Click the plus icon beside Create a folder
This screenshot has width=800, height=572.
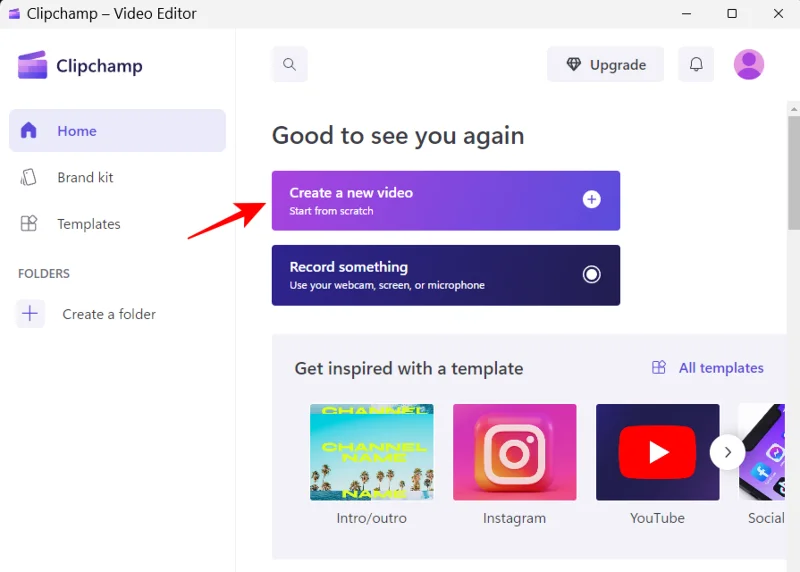[30, 313]
